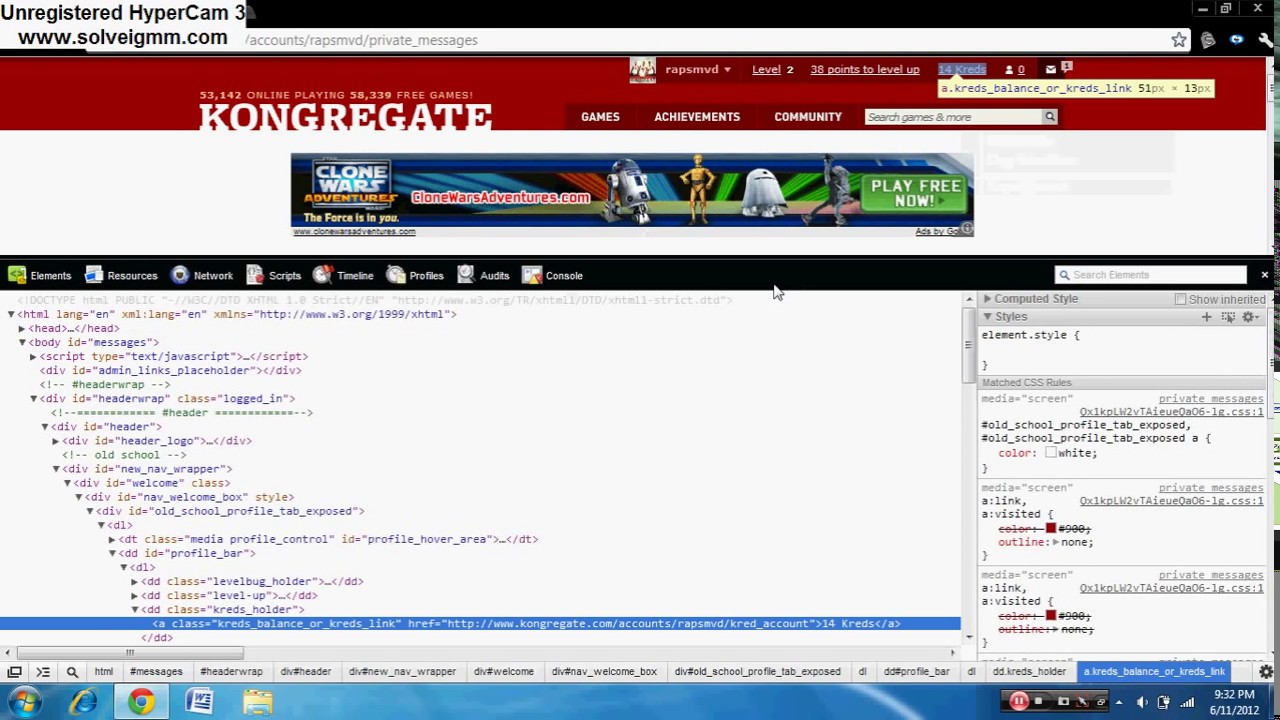
Task: Switch to the Profiles panel
Action: click(415, 275)
